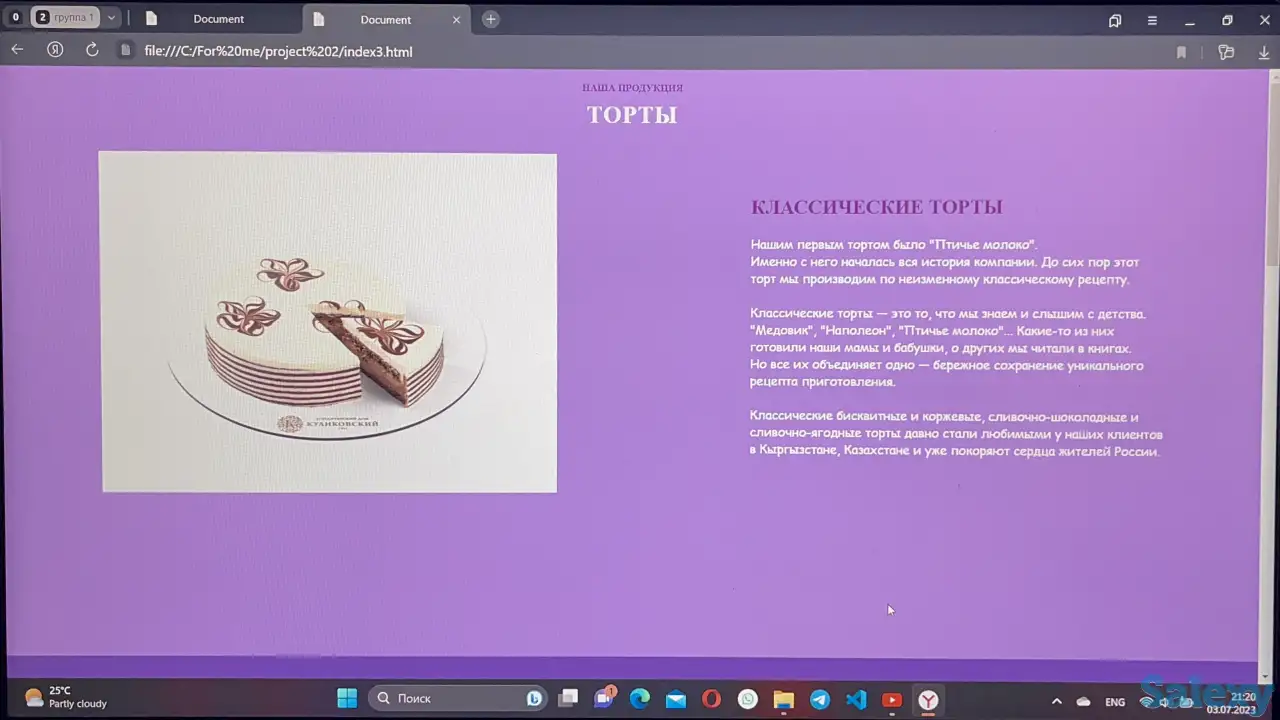Open the Opera browser taskbar icon

[x=711, y=699]
